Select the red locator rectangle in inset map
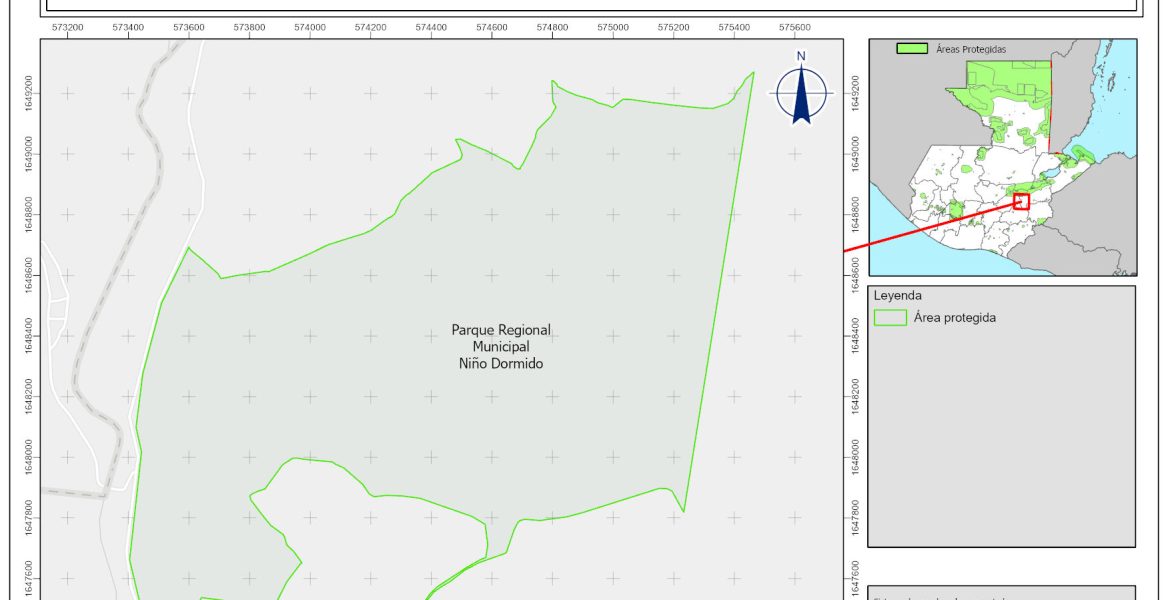1170x600 pixels. [1021, 201]
